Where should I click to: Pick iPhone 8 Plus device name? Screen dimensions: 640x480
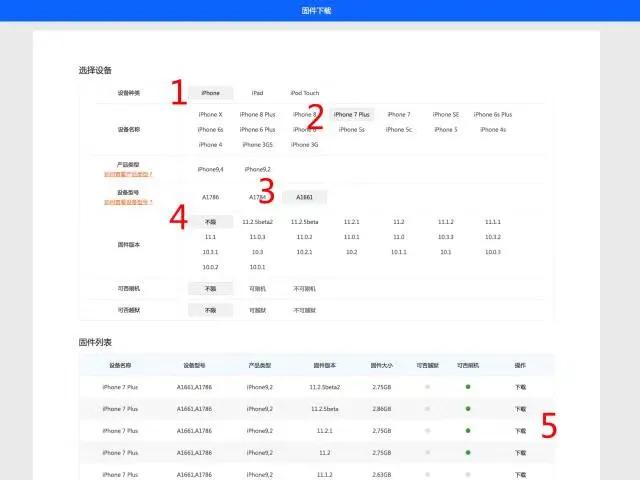(257, 115)
